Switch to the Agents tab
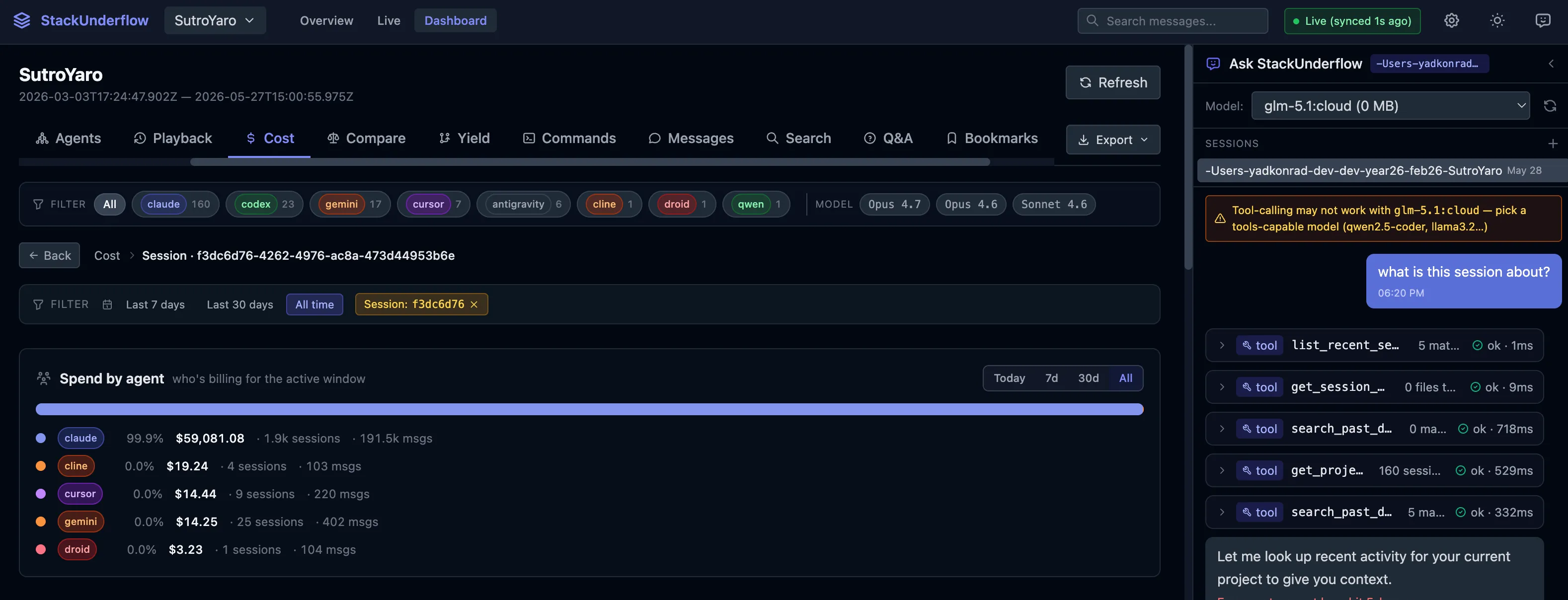The height and width of the screenshot is (600, 1568). tap(68, 139)
